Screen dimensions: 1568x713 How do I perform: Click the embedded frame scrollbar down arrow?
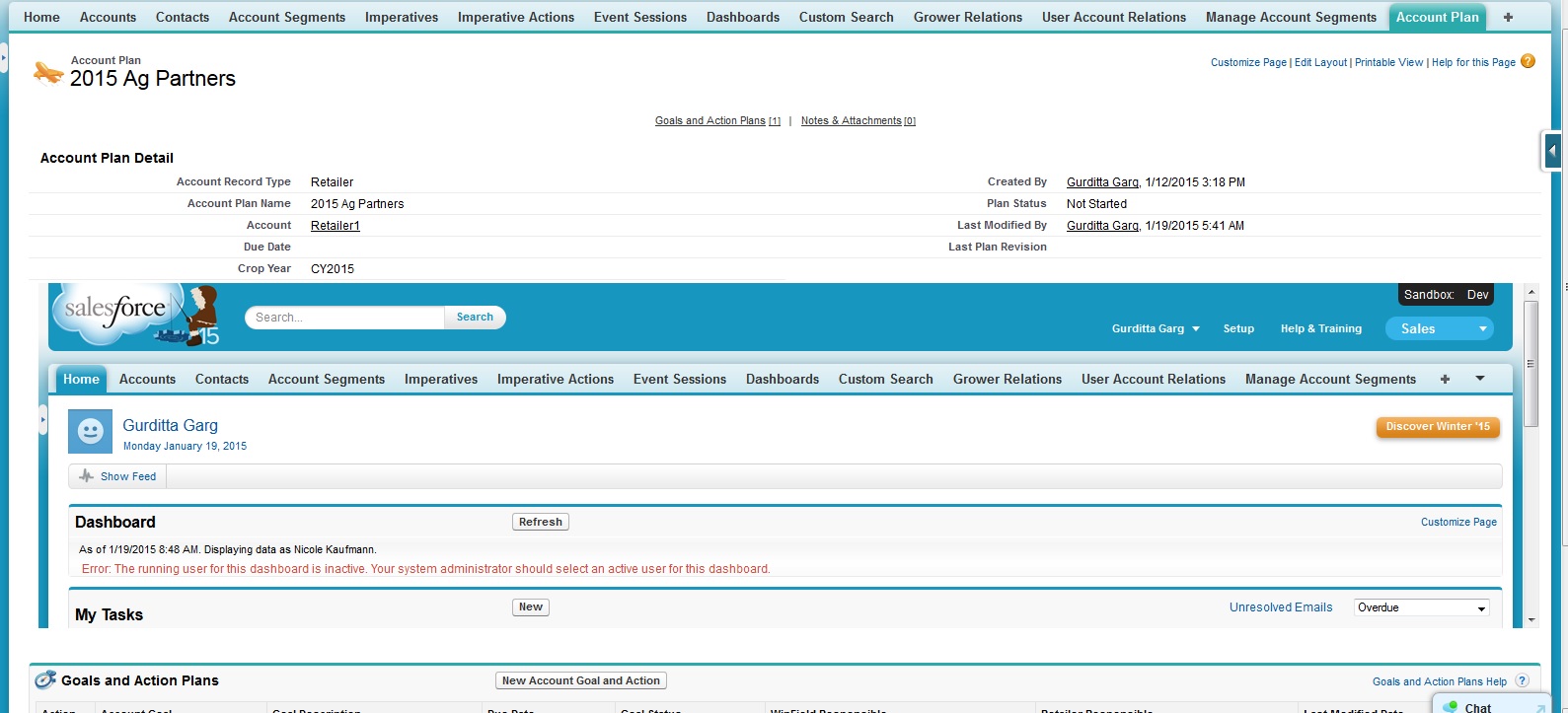coord(1531,620)
